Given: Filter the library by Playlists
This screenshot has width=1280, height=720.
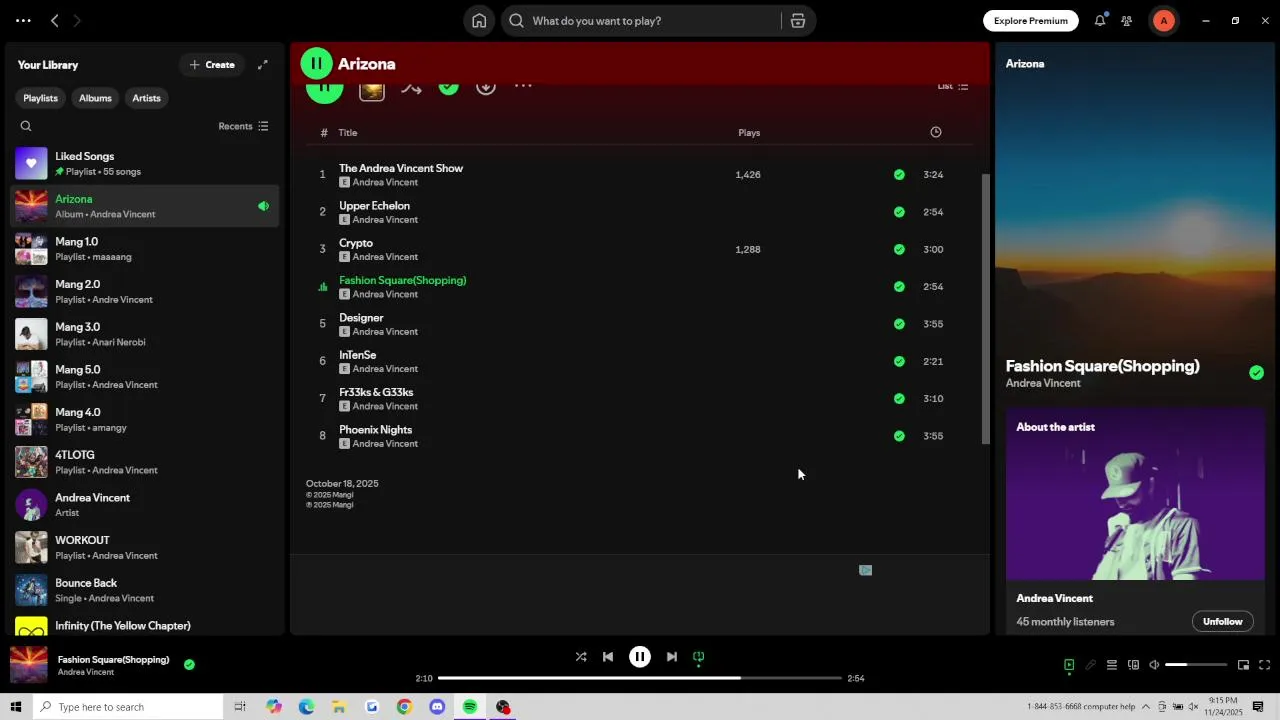Looking at the screenshot, I should coord(41,98).
